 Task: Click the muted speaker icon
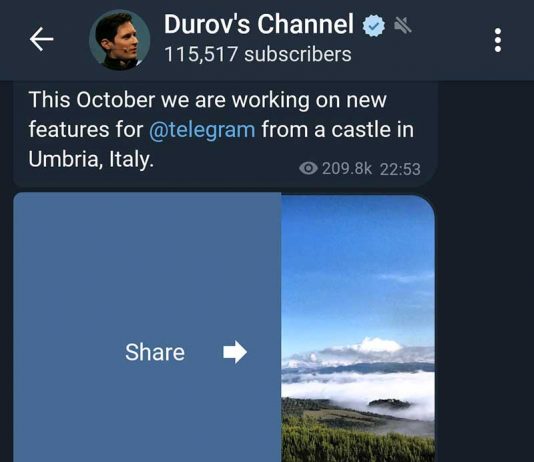point(403,26)
